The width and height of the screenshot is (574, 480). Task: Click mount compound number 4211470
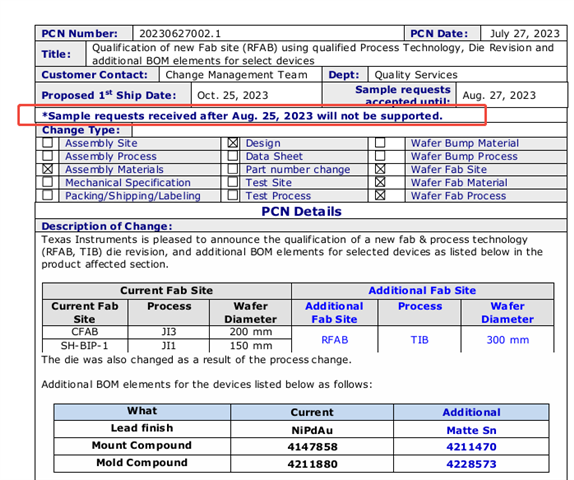(471, 447)
